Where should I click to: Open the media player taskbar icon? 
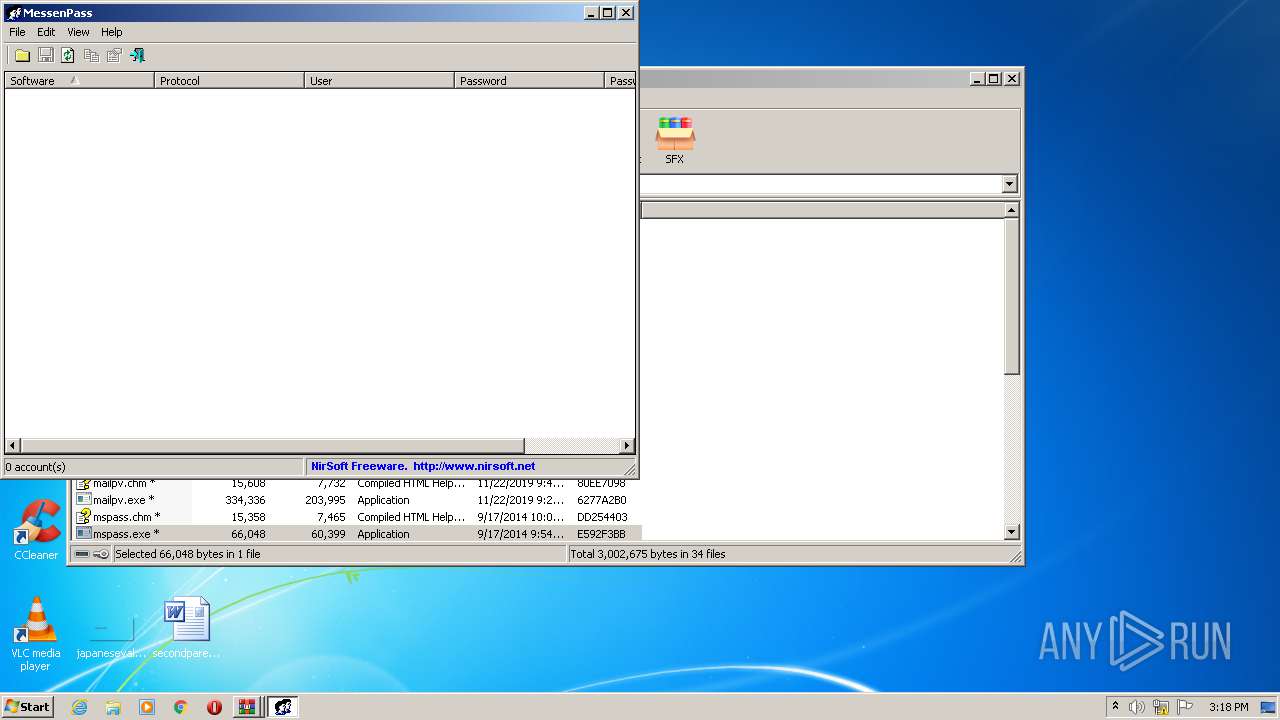147,707
